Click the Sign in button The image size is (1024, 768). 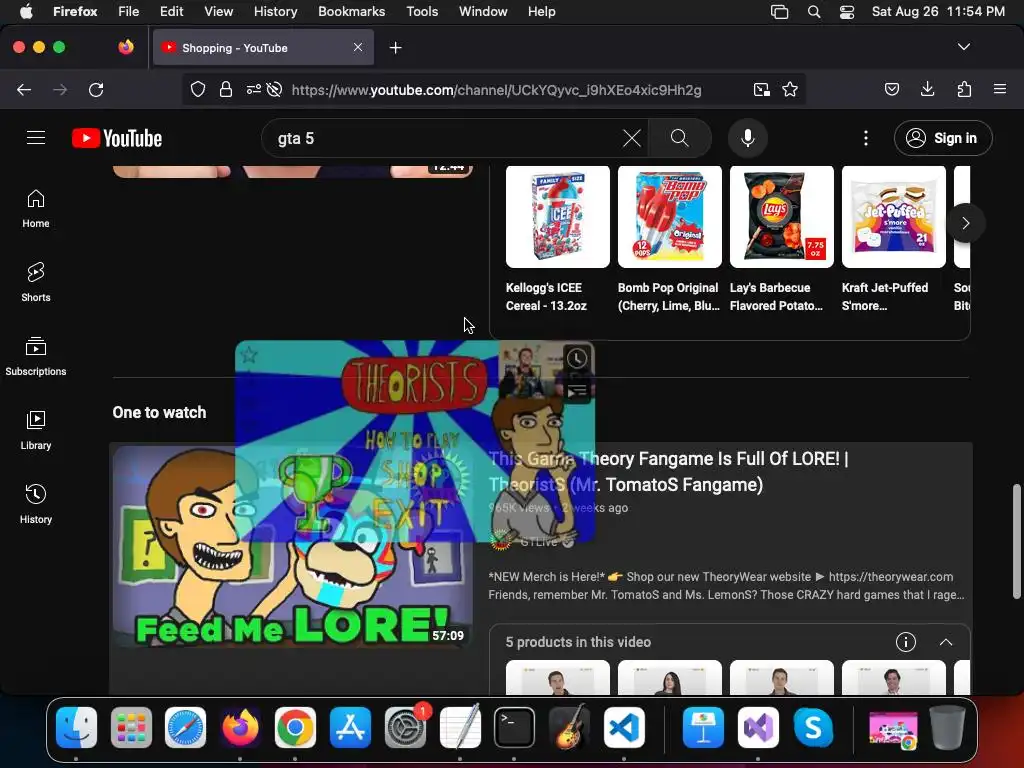944,138
